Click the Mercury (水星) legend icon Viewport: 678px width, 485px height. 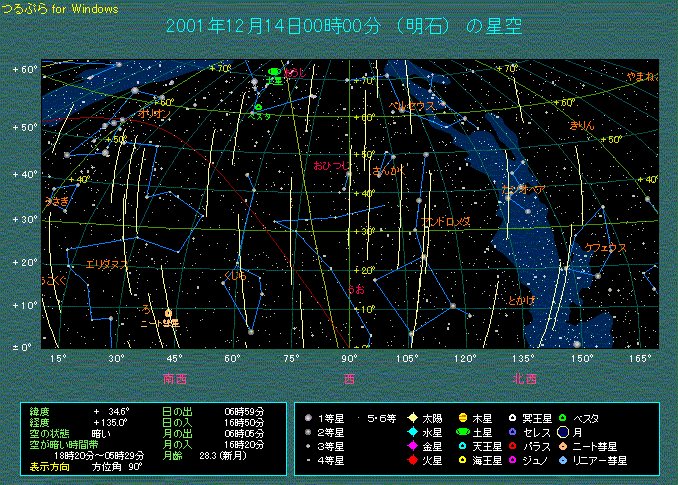pos(412,432)
